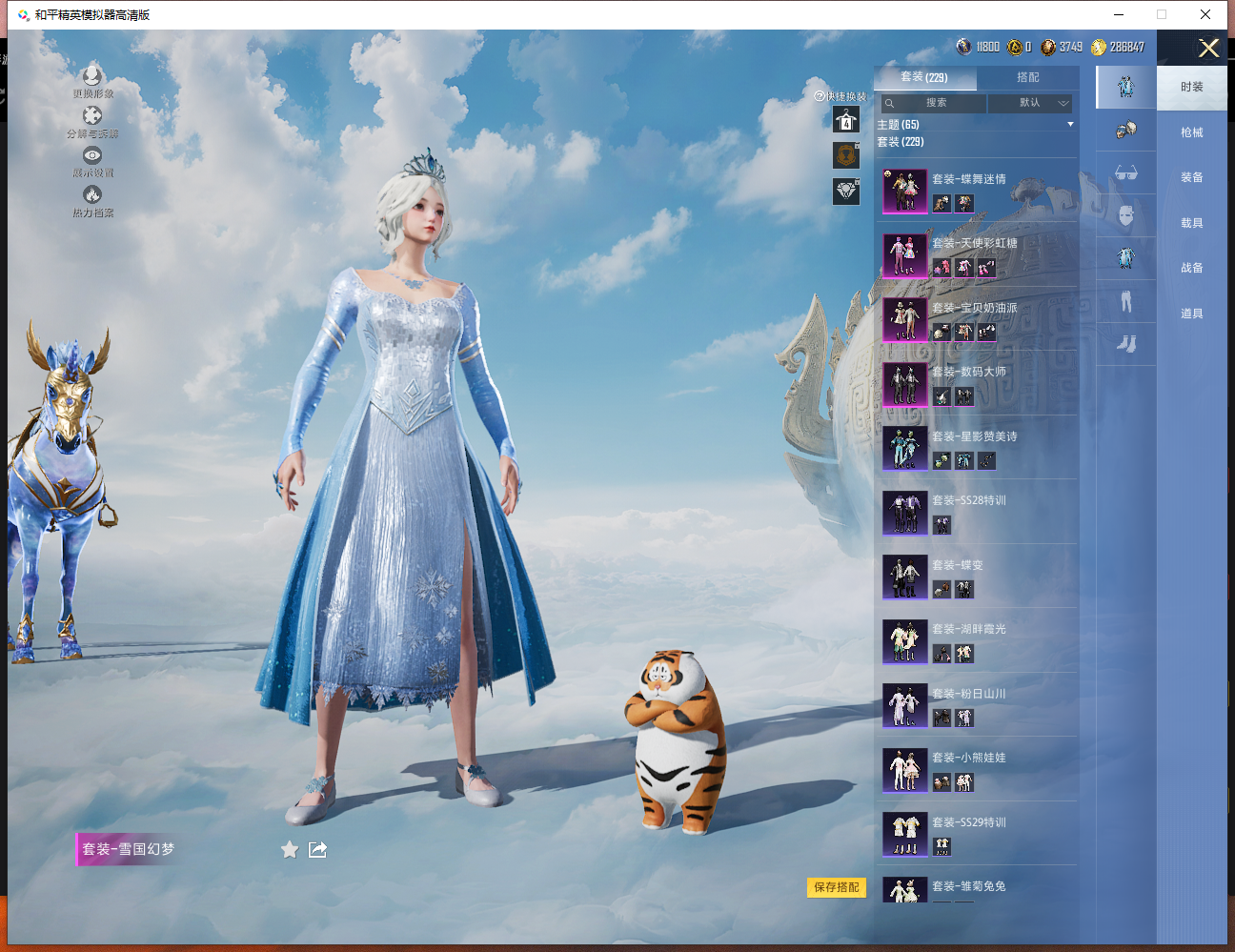Image resolution: width=1235 pixels, height=952 pixels.
Task: Click the search magnifier icon
Action: pos(889,103)
